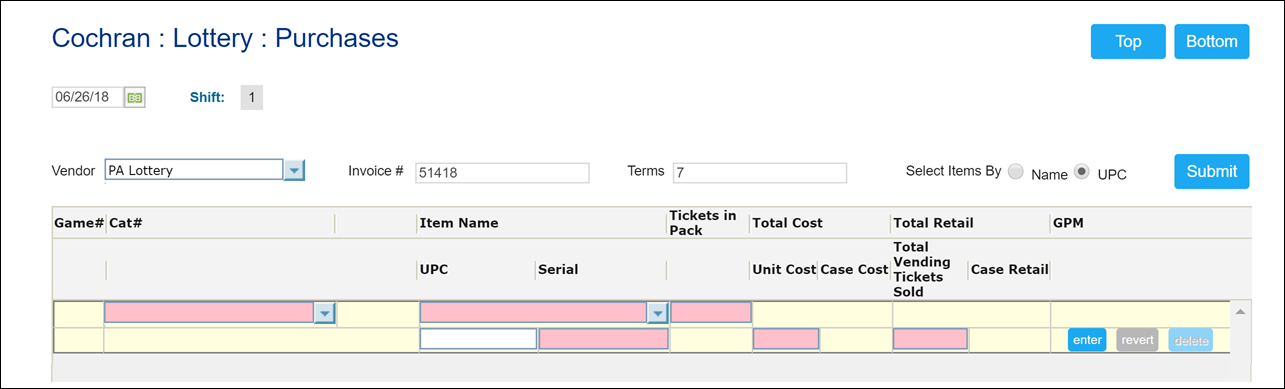Submit the lottery purchase form
This screenshot has width=1285, height=389.
point(1211,171)
